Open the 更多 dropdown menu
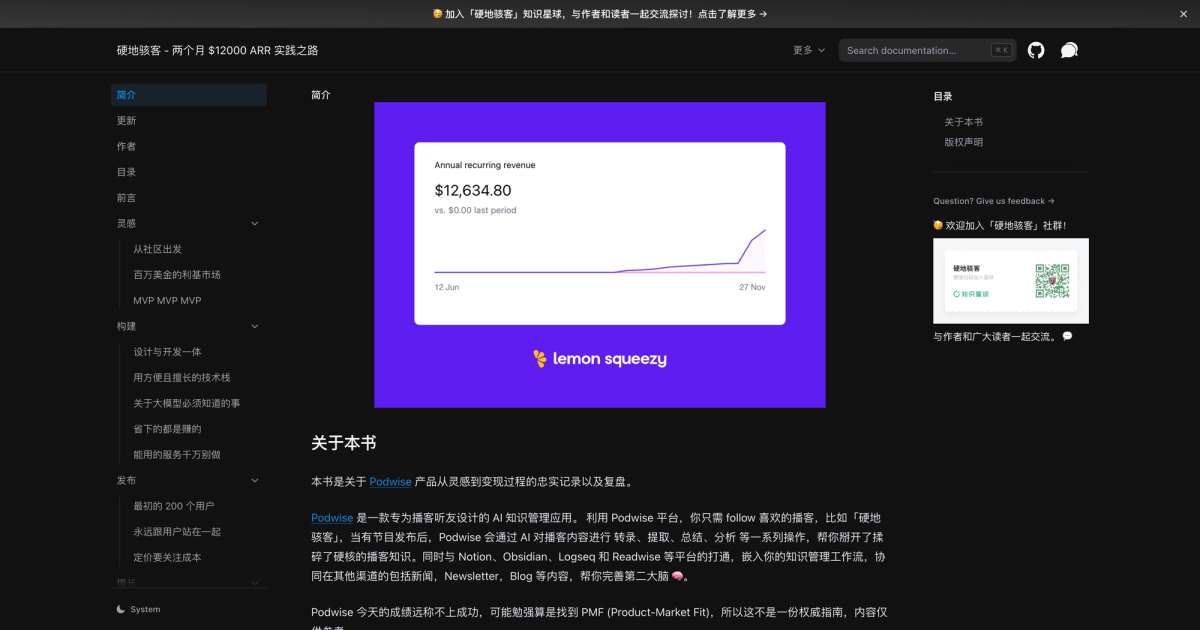 [809, 50]
